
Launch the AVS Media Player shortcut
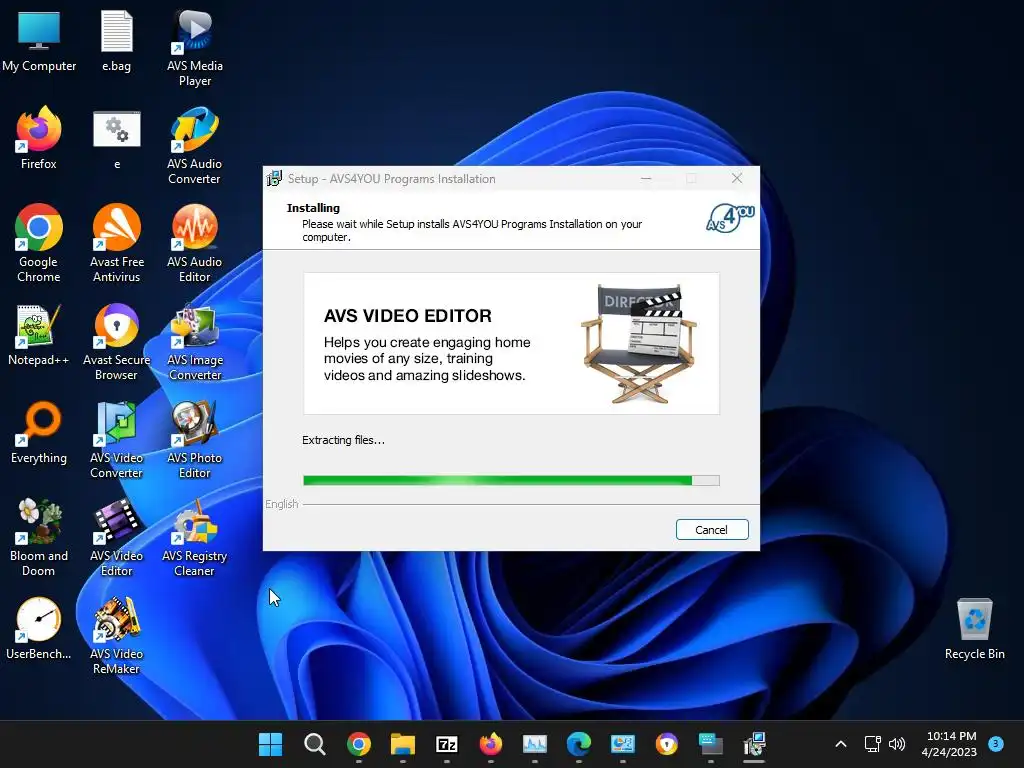click(x=195, y=48)
